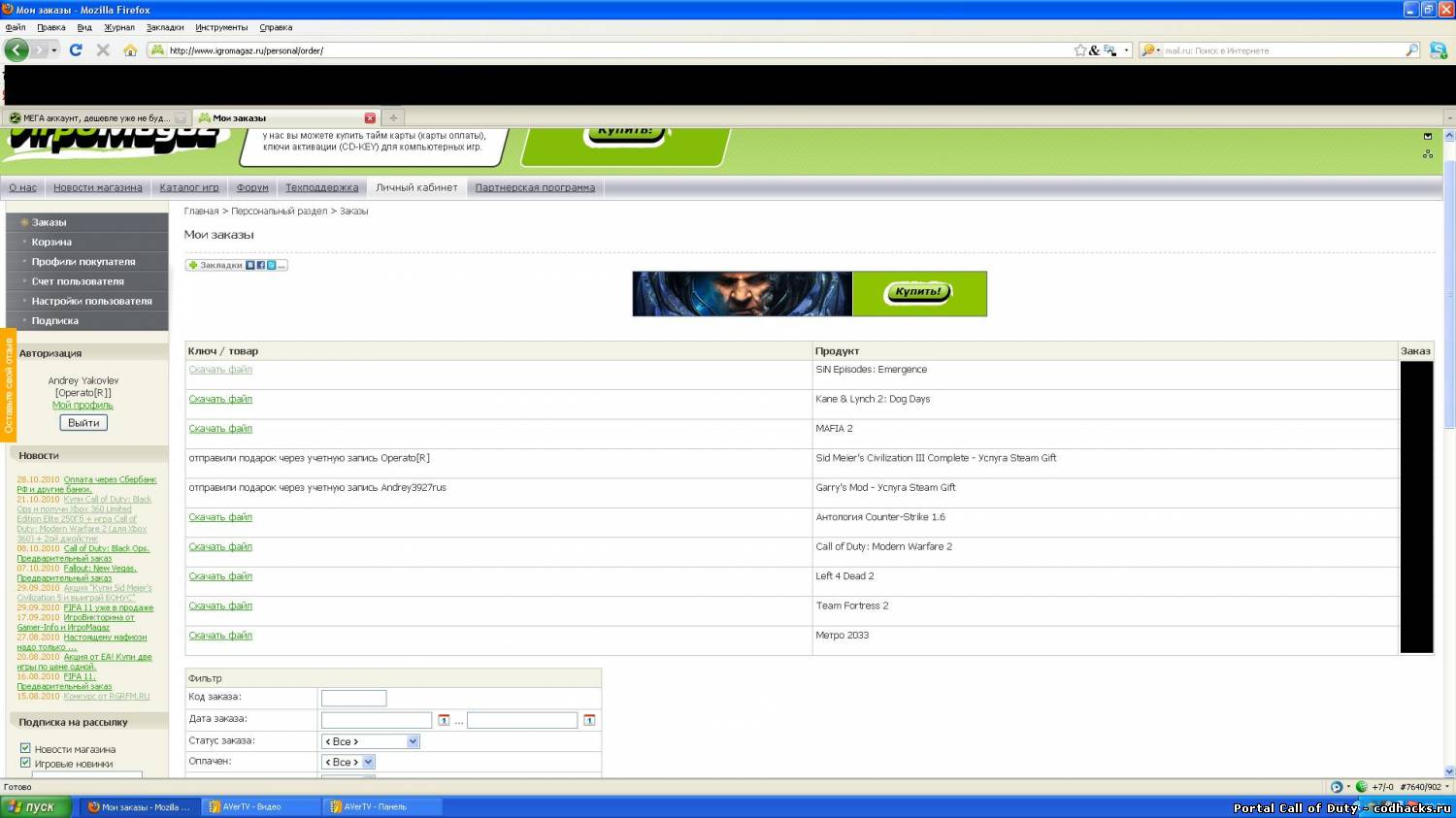1456x818 pixels.
Task: Open the Мой профиль link
Action: point(83,406)
